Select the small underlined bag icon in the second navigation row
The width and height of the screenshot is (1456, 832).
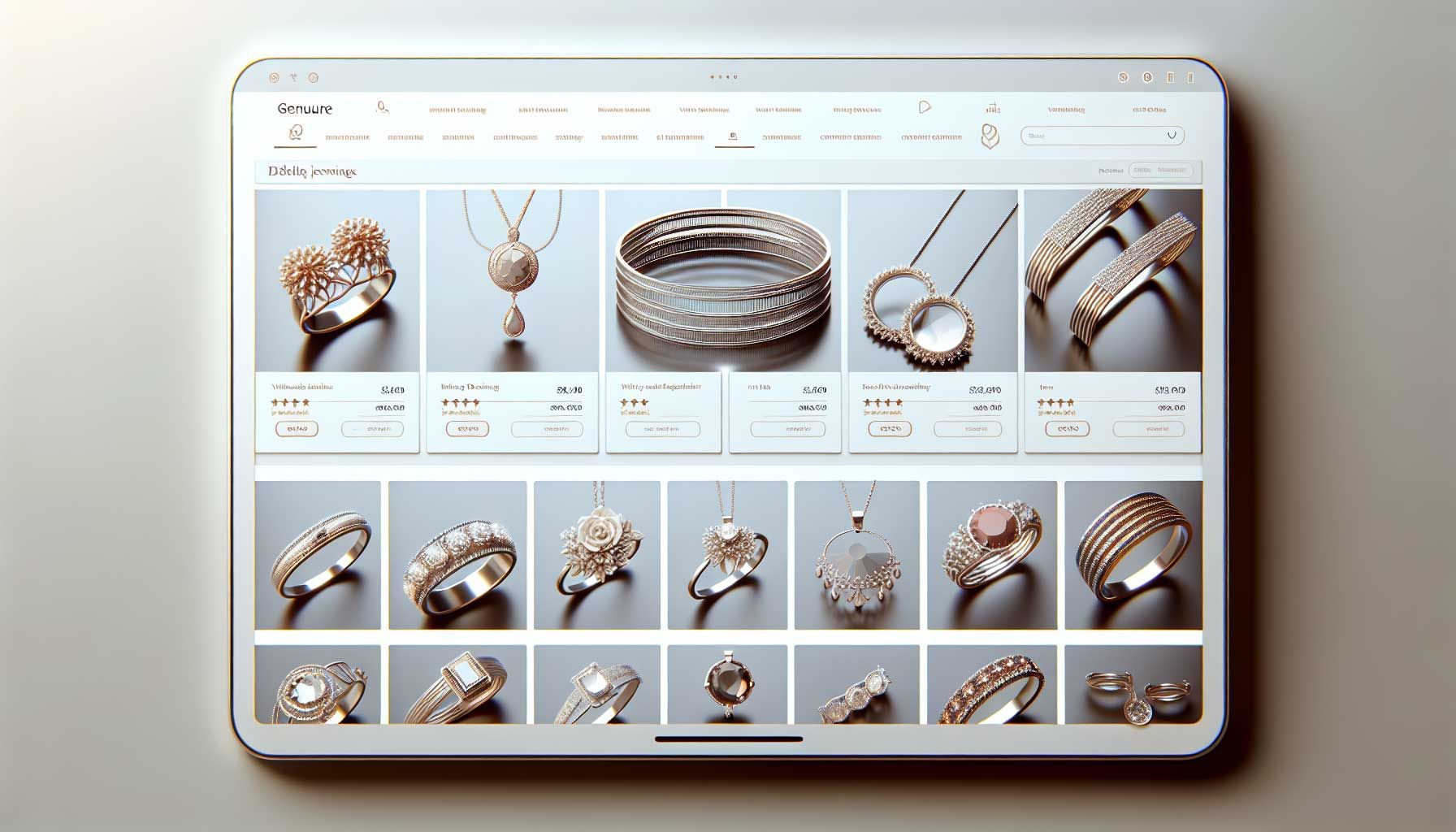tap(734, 137)
